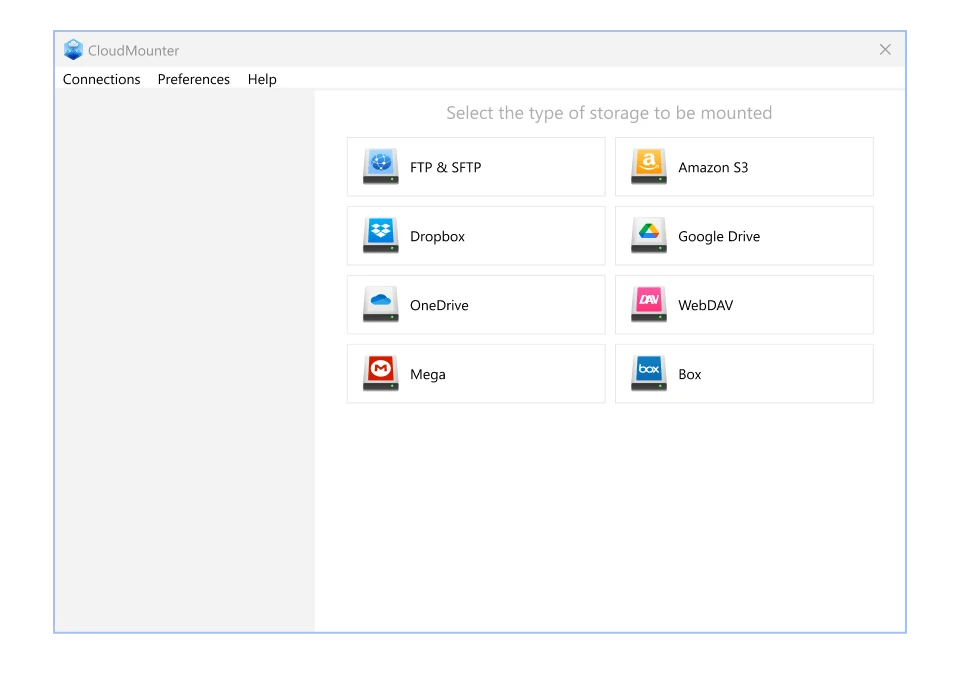Choose the Google Drive label
The height and width of the screenshot is (689, 960).
(x=719, y=236)
